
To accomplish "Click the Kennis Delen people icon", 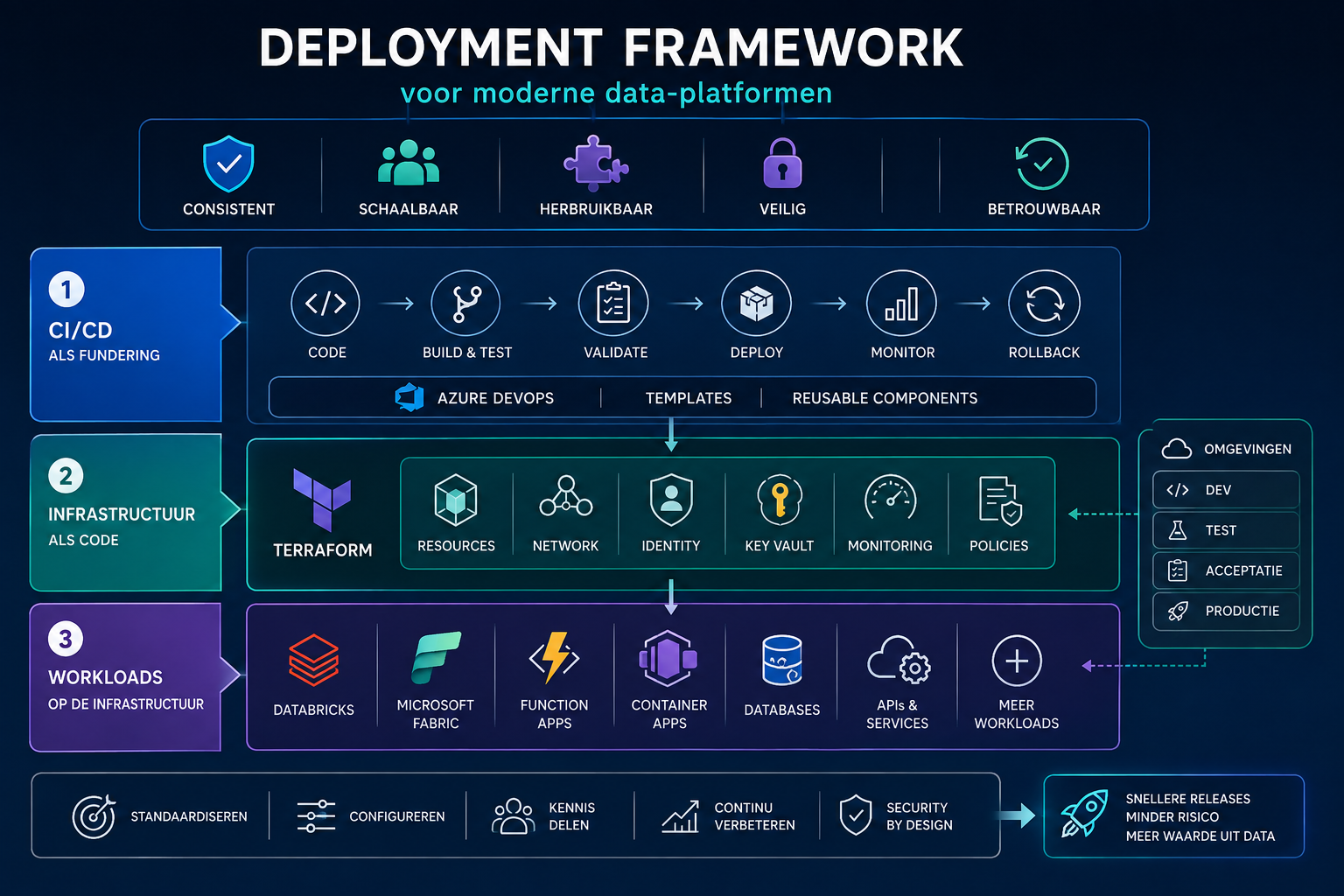I will pos(514,815).
